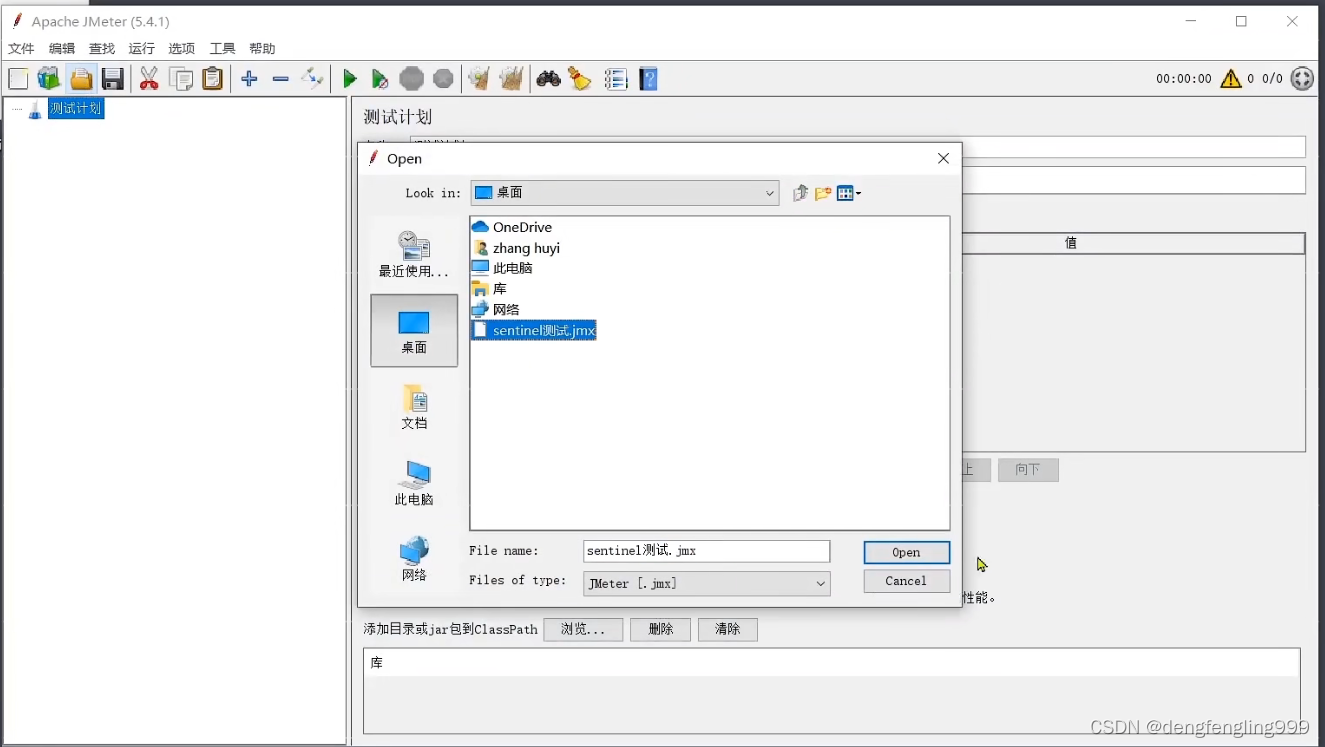Click the Copy toolbar icon
The width and height of the screenshot is (1325, 747).
point(181,79)
